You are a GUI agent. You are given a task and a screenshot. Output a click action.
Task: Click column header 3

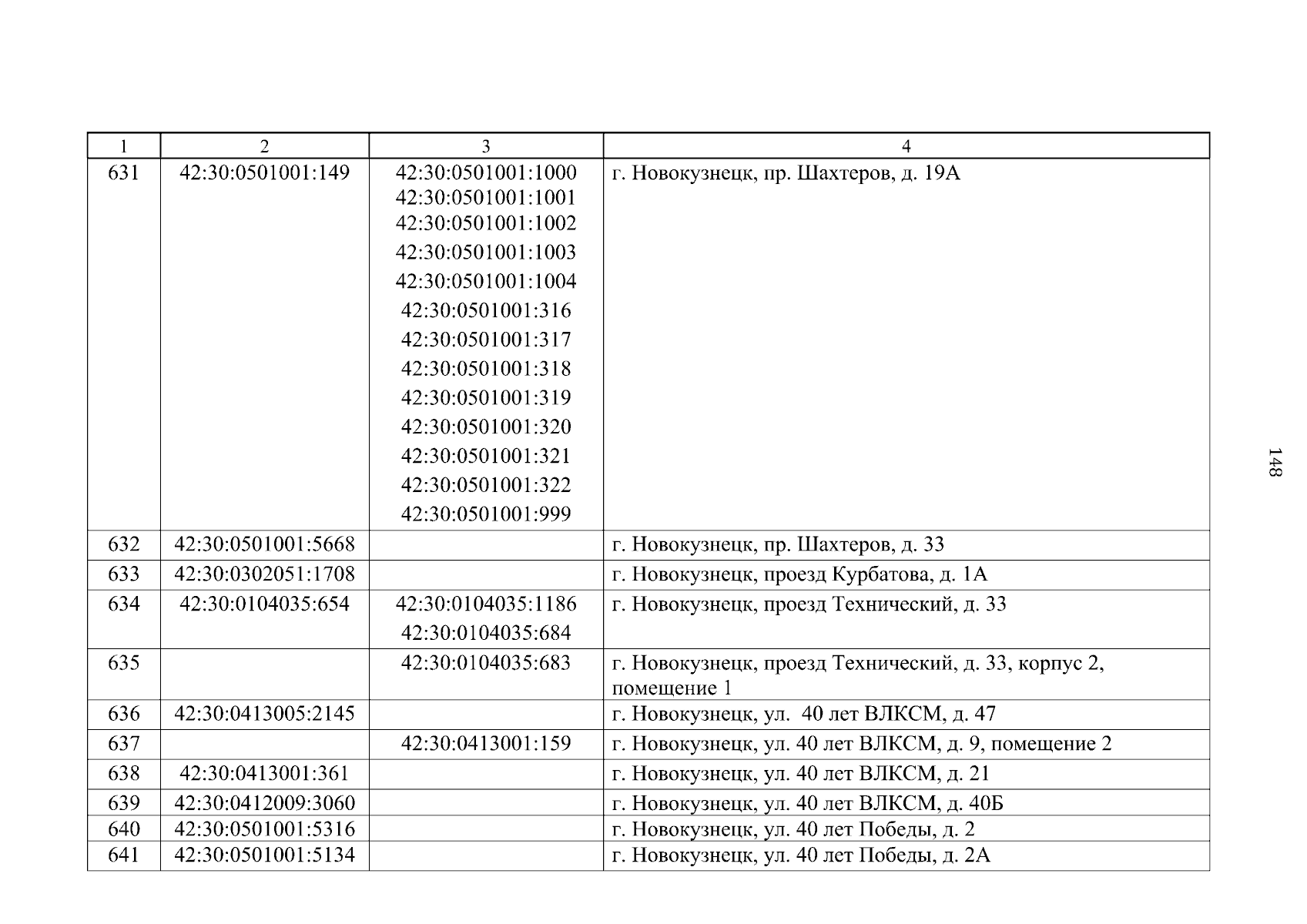point(486,146)
